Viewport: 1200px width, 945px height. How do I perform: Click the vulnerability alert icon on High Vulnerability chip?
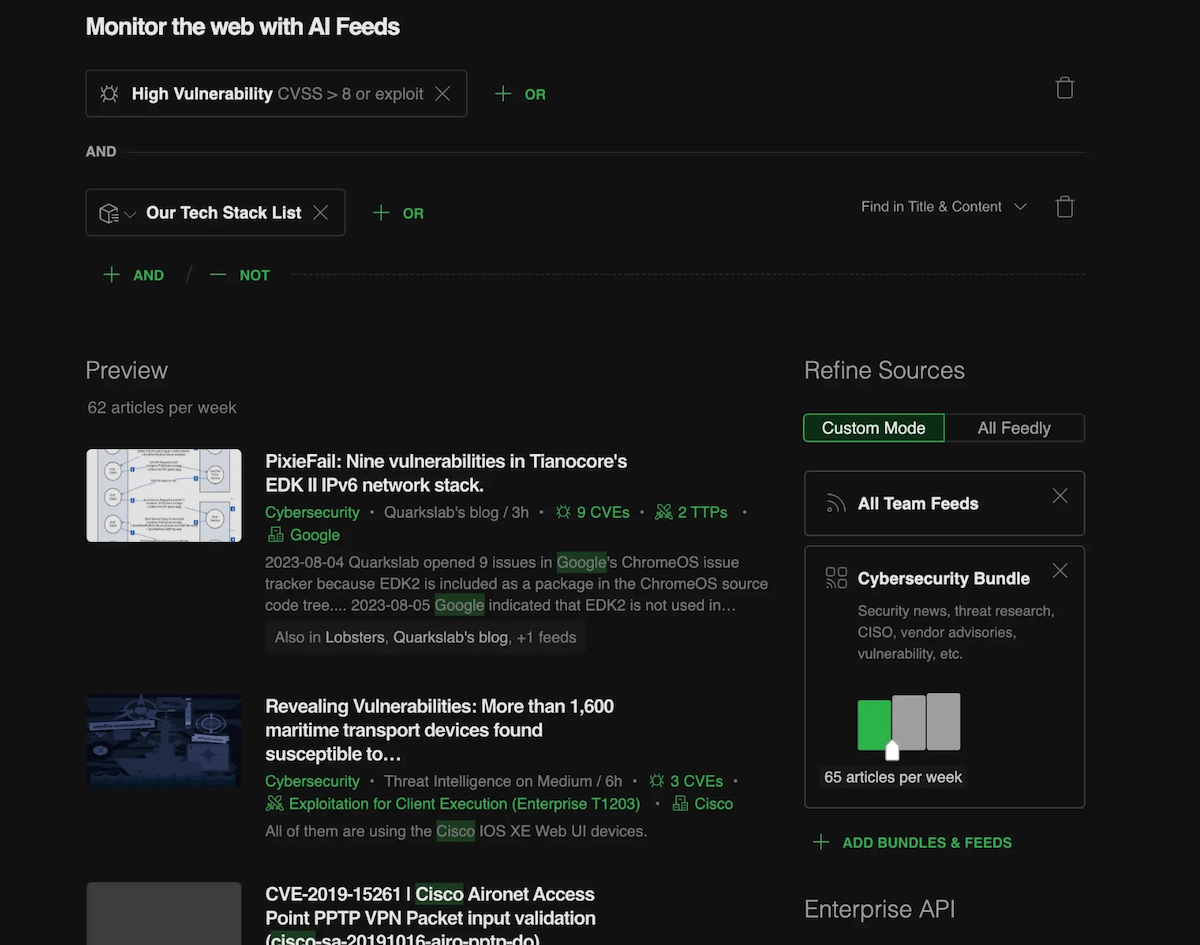point(110,93)
